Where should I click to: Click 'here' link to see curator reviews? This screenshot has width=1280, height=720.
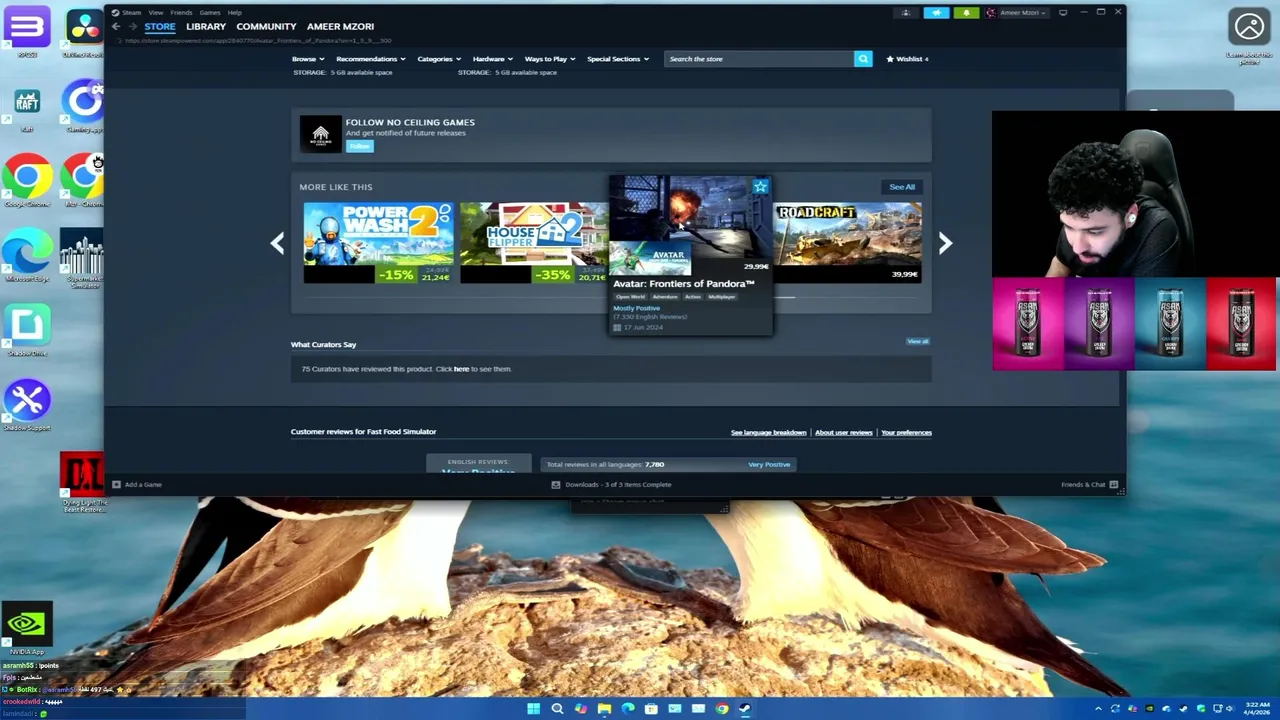pos(461,369)
